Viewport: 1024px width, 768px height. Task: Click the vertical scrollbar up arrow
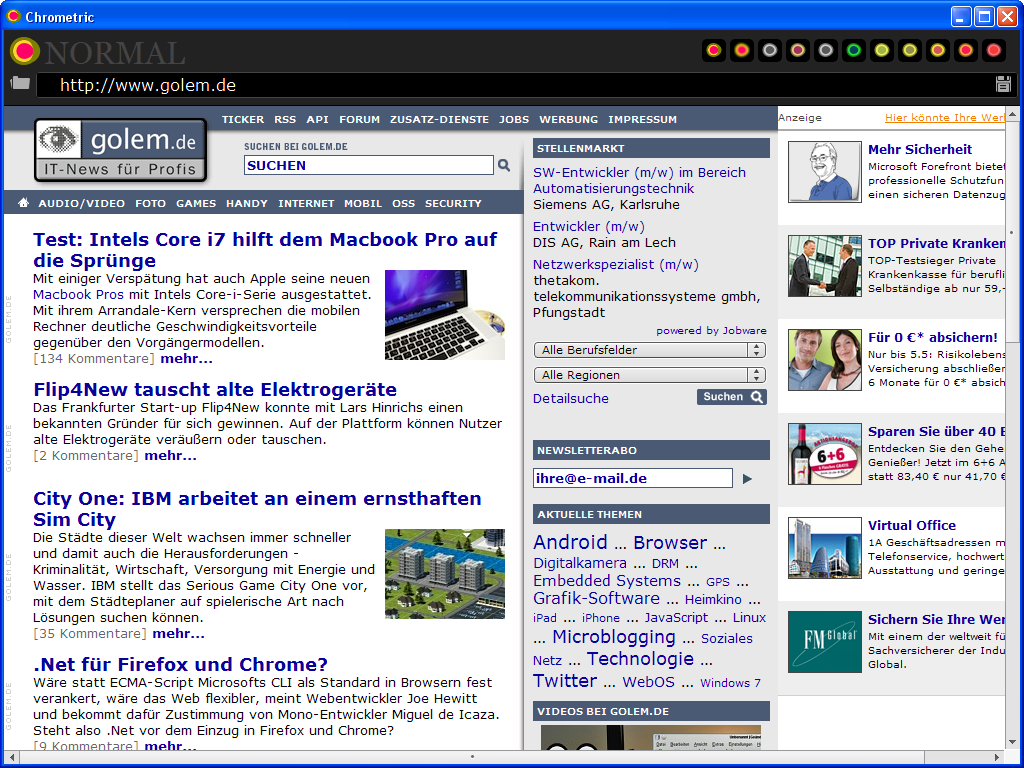tap(1012, 114)
